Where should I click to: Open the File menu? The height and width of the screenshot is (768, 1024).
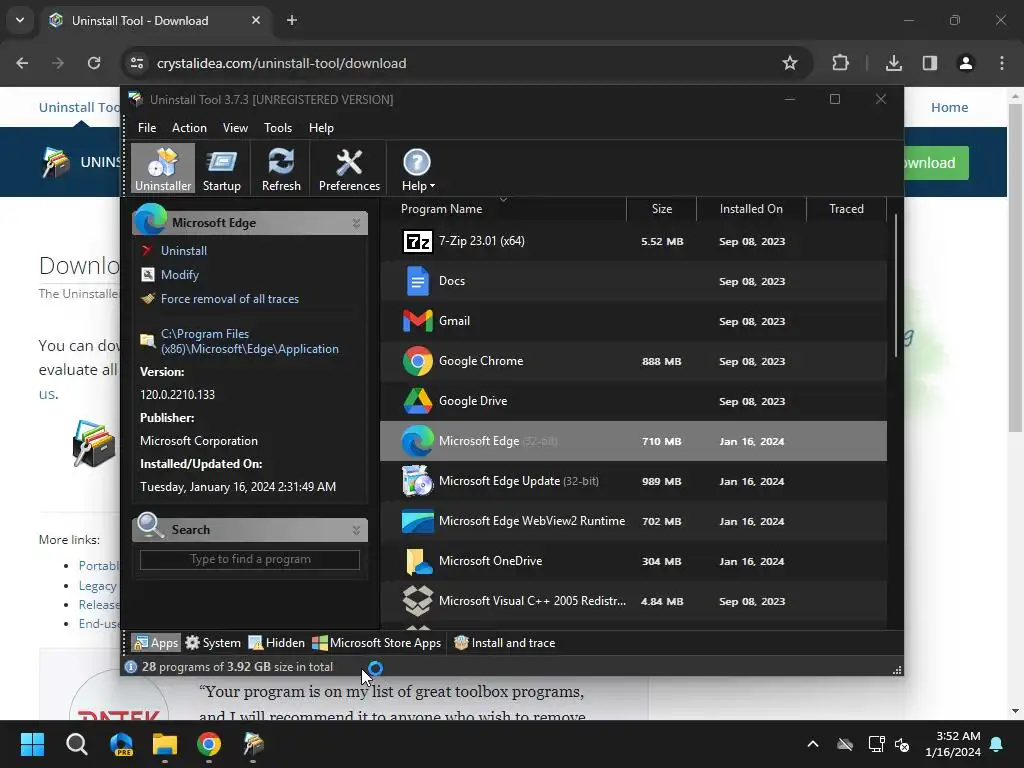[147, 128]
